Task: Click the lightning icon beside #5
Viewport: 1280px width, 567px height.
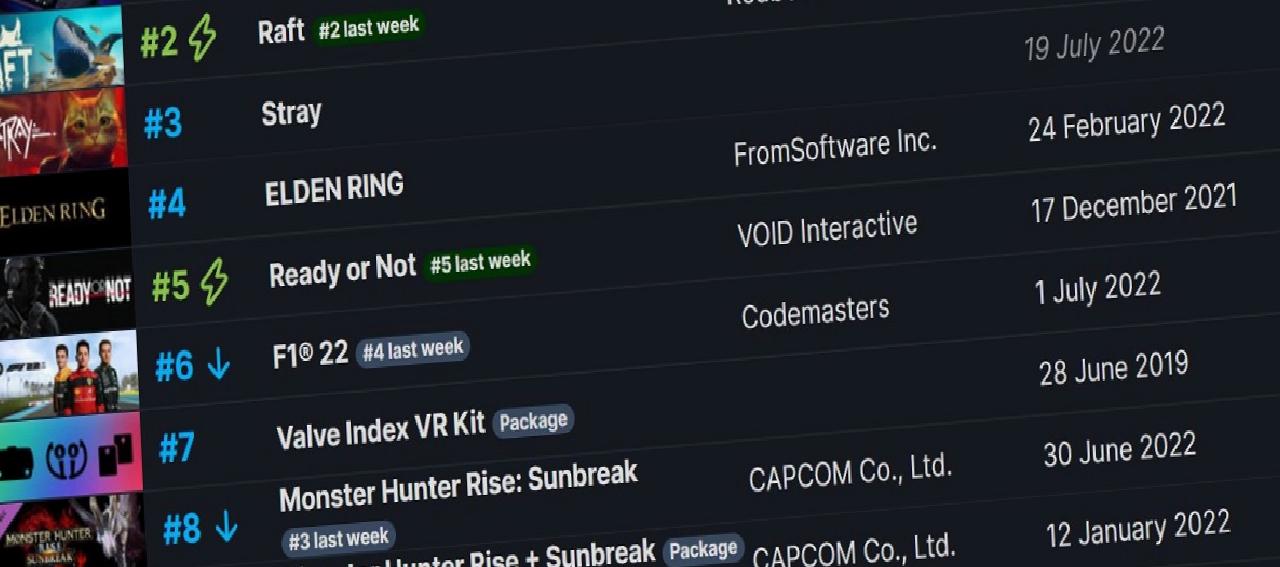Action: (214, 283)
